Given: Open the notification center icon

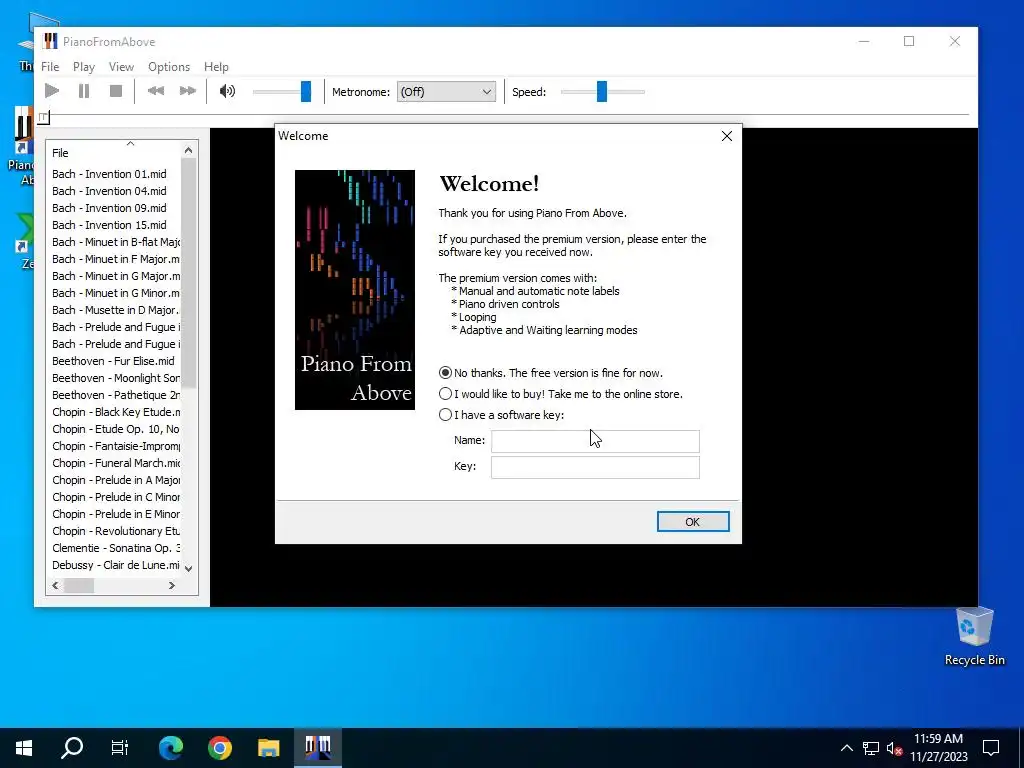Looking at the screenshot, I should coord(991,747).
